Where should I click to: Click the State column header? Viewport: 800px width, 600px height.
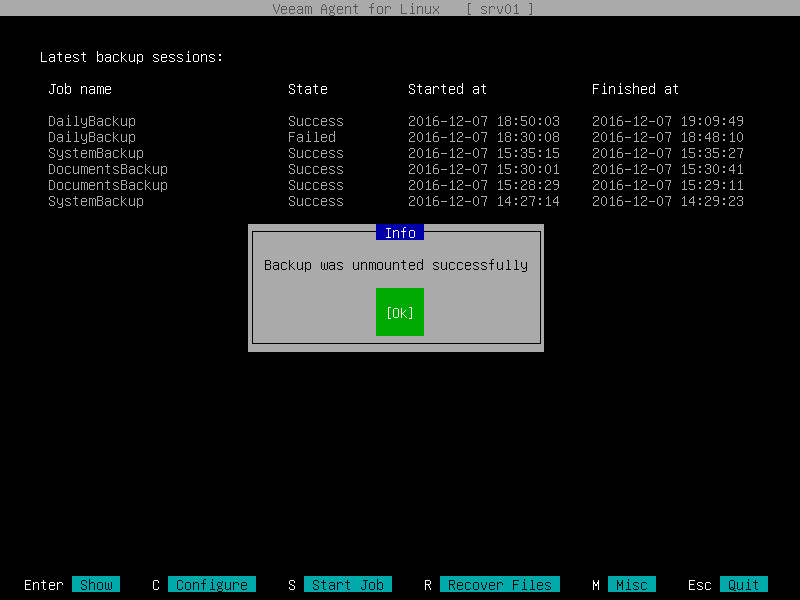click(x=308, y=89)
